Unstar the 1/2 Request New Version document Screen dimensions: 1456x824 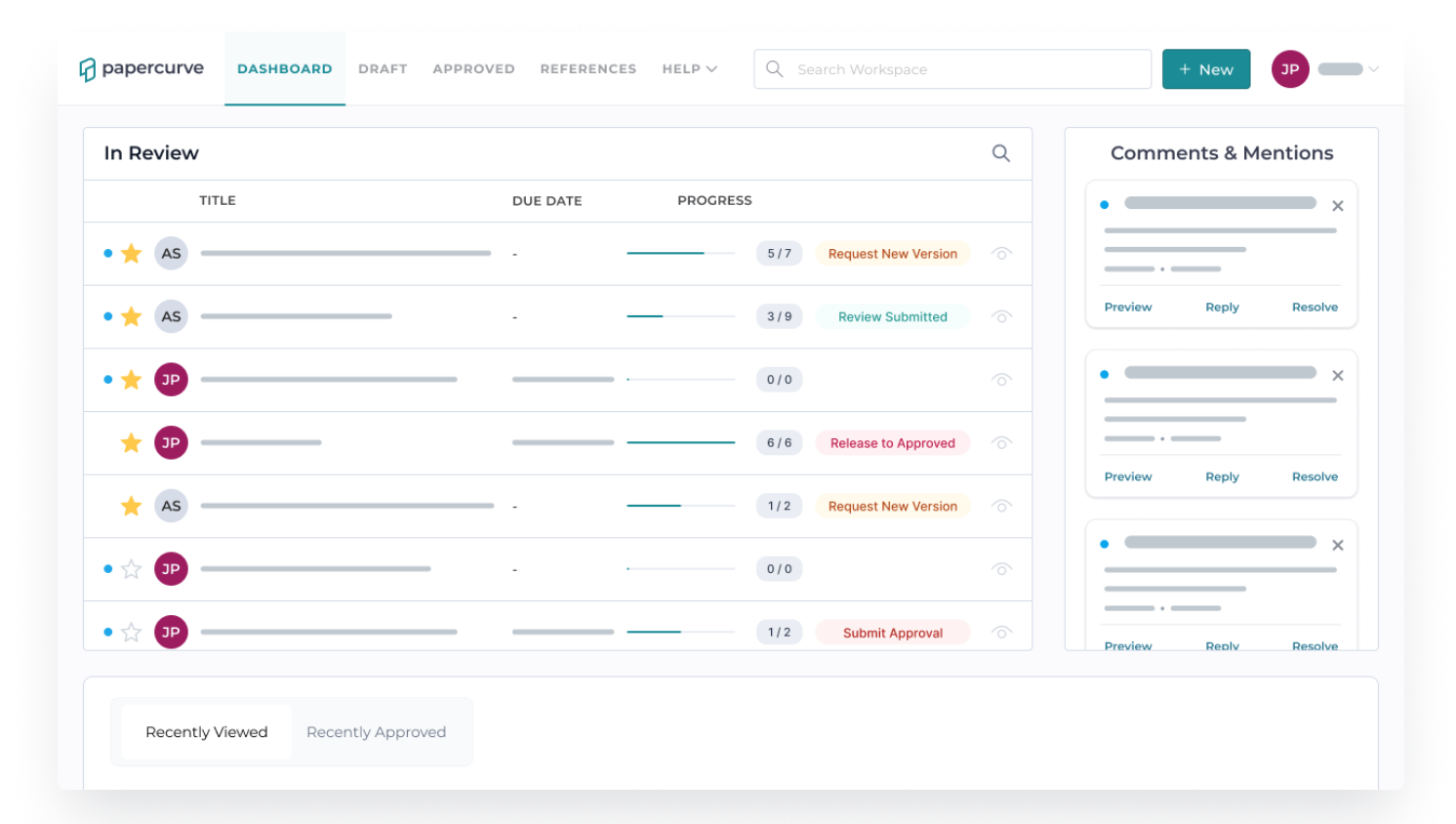(x=131, y=506)
